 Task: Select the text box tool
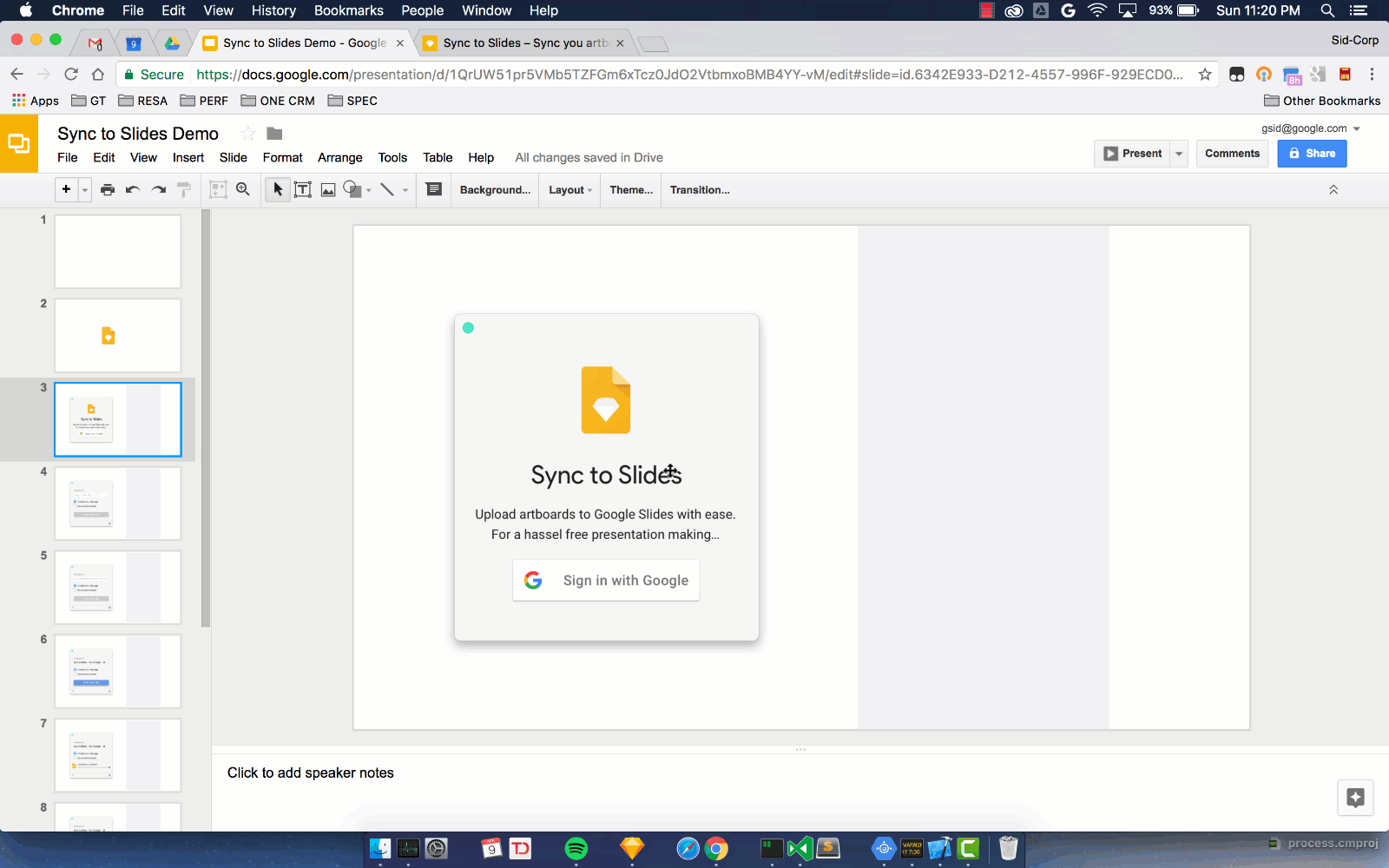pyautogui.click(x=303, y=189)
